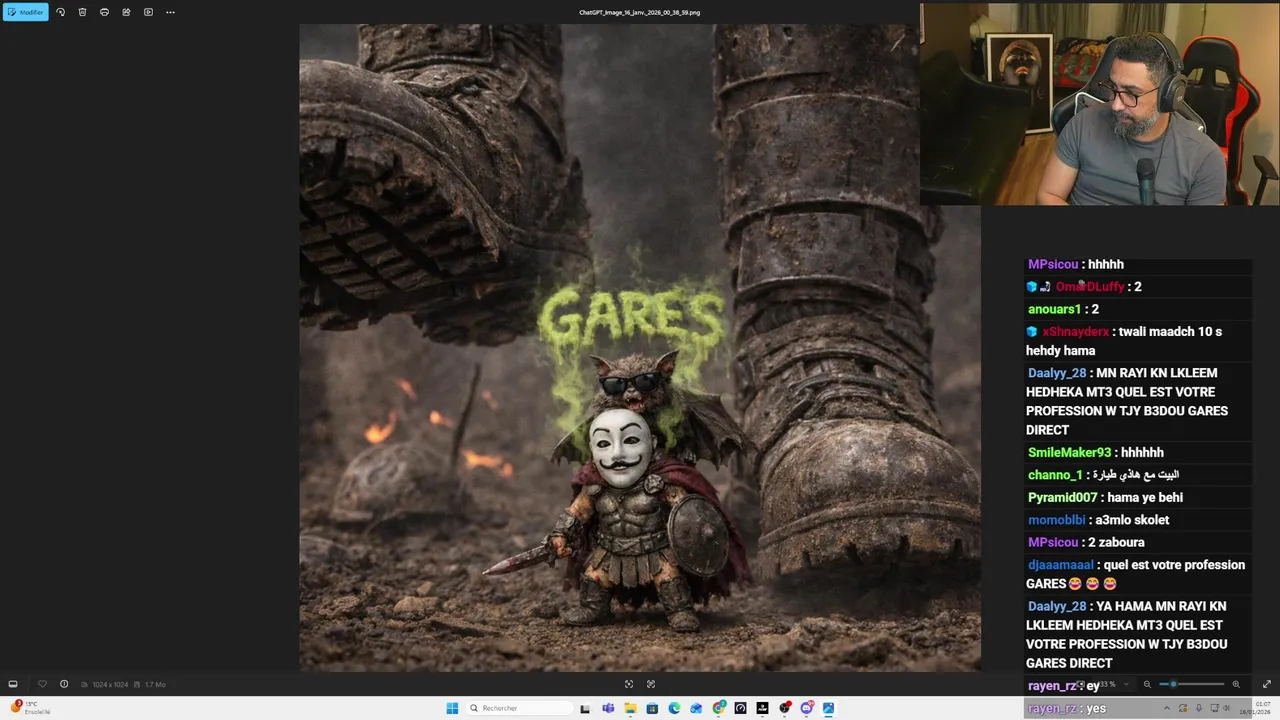
Task: Click username SmileMaker93 in chat
Action: click(x=1069, y=453)
